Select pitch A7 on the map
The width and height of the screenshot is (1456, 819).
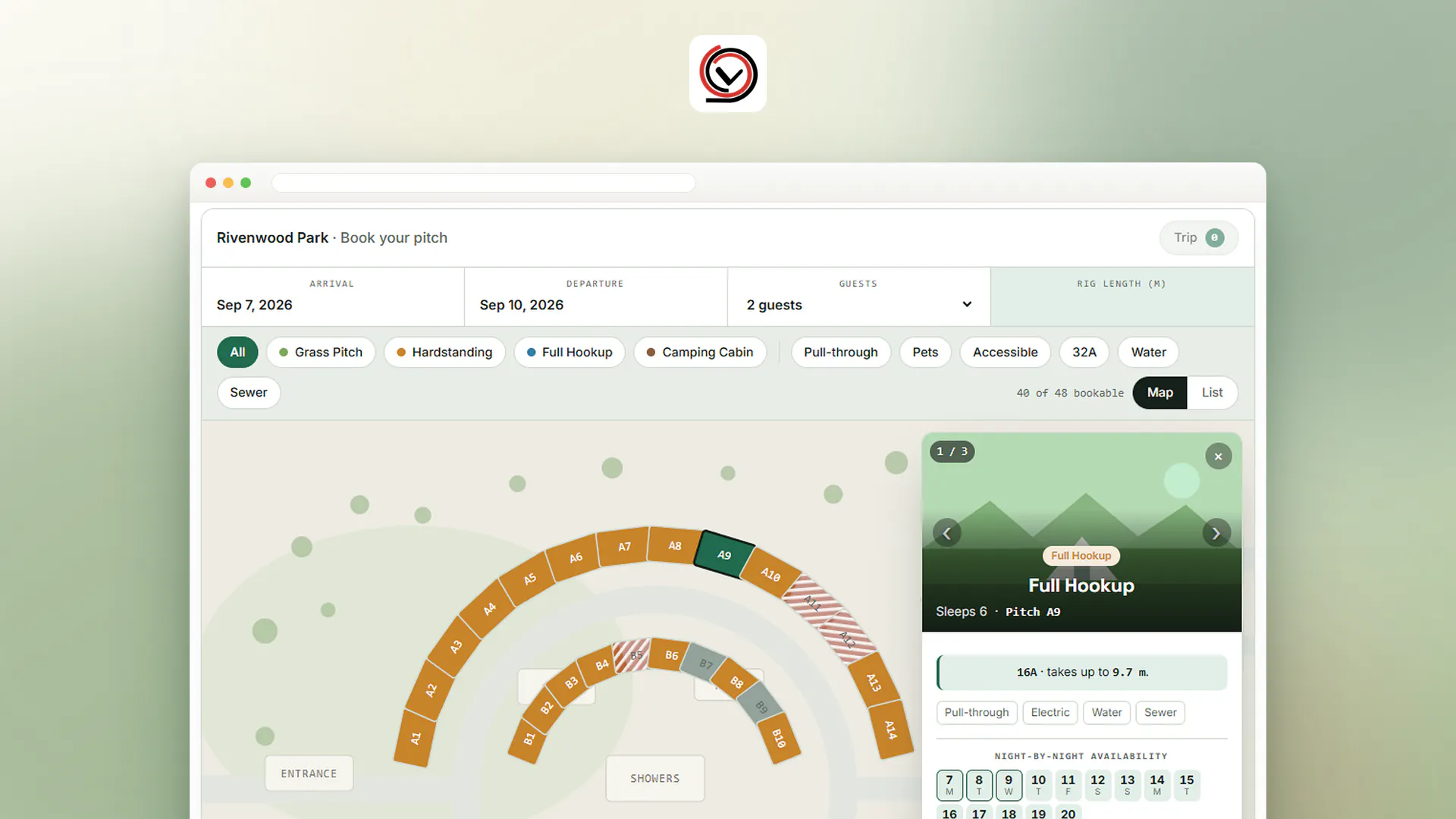624,547
